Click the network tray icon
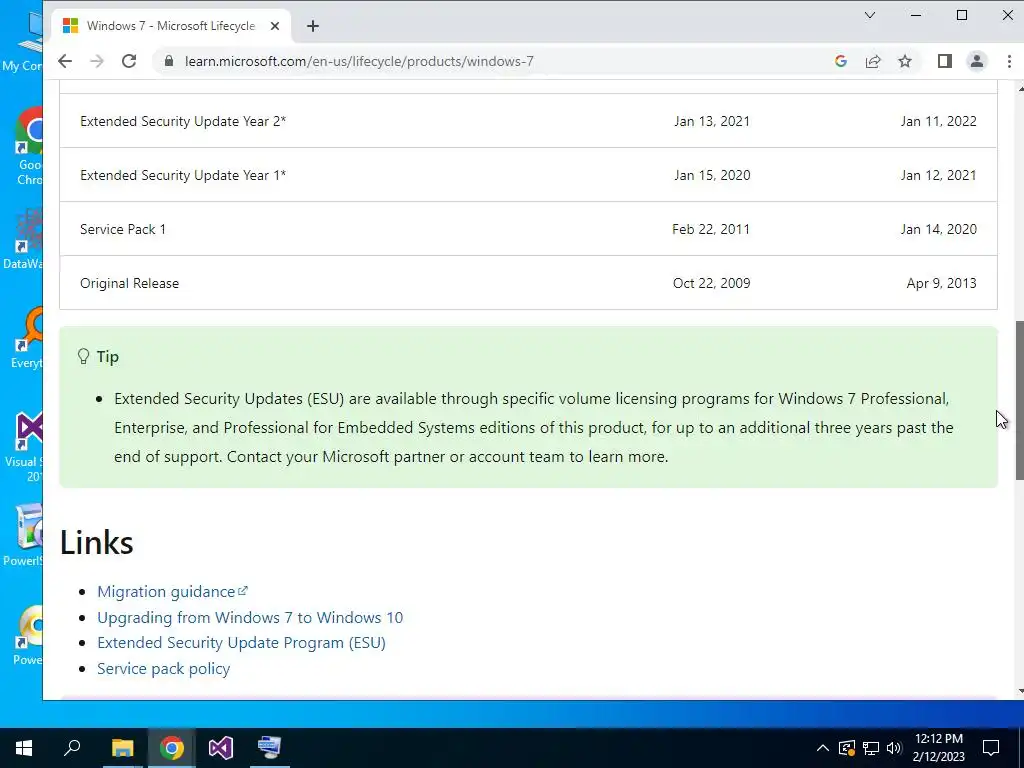The image size is (1024, 768). point(871,748)
